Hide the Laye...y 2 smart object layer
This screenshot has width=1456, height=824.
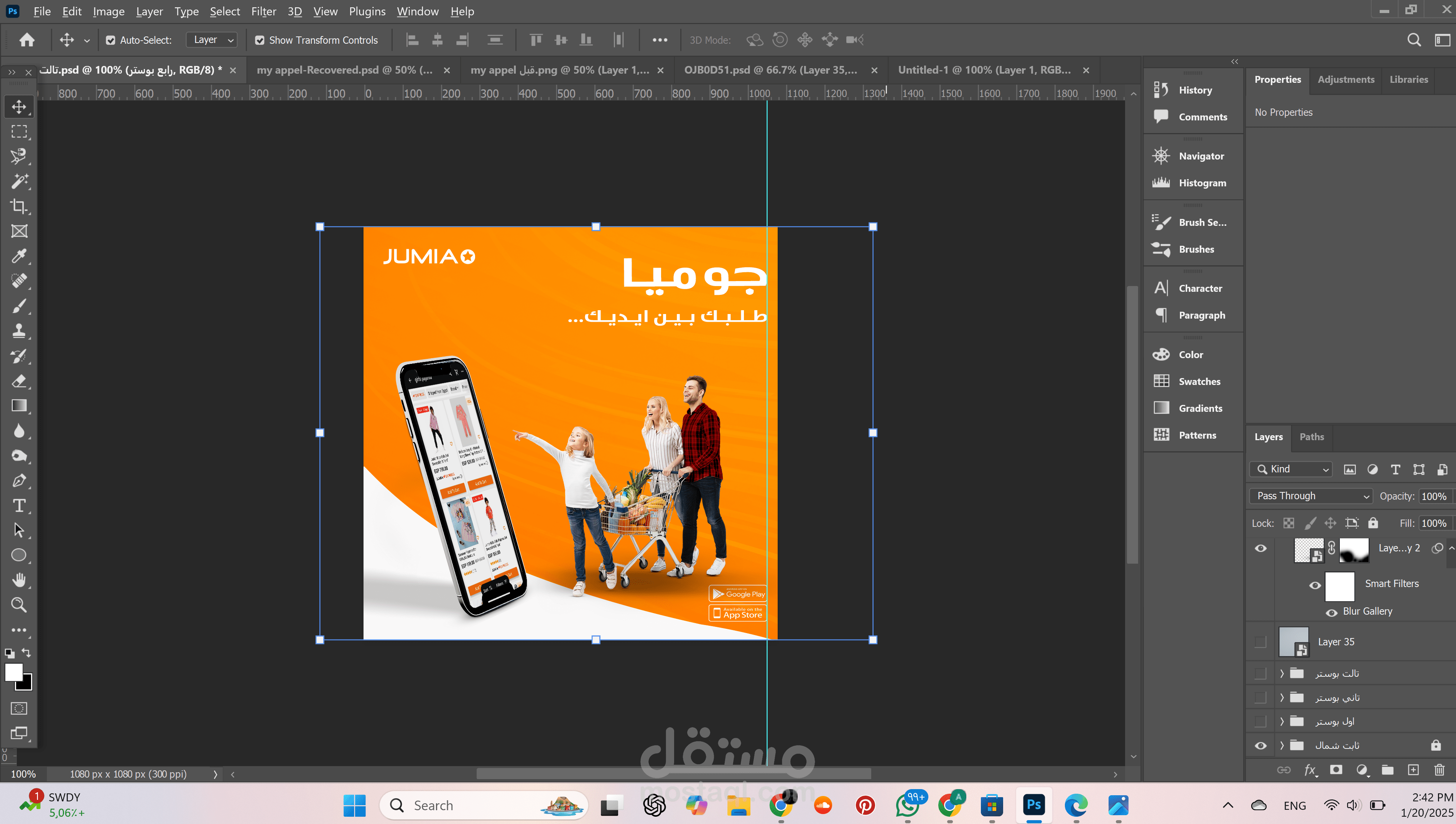(1261, 548)
